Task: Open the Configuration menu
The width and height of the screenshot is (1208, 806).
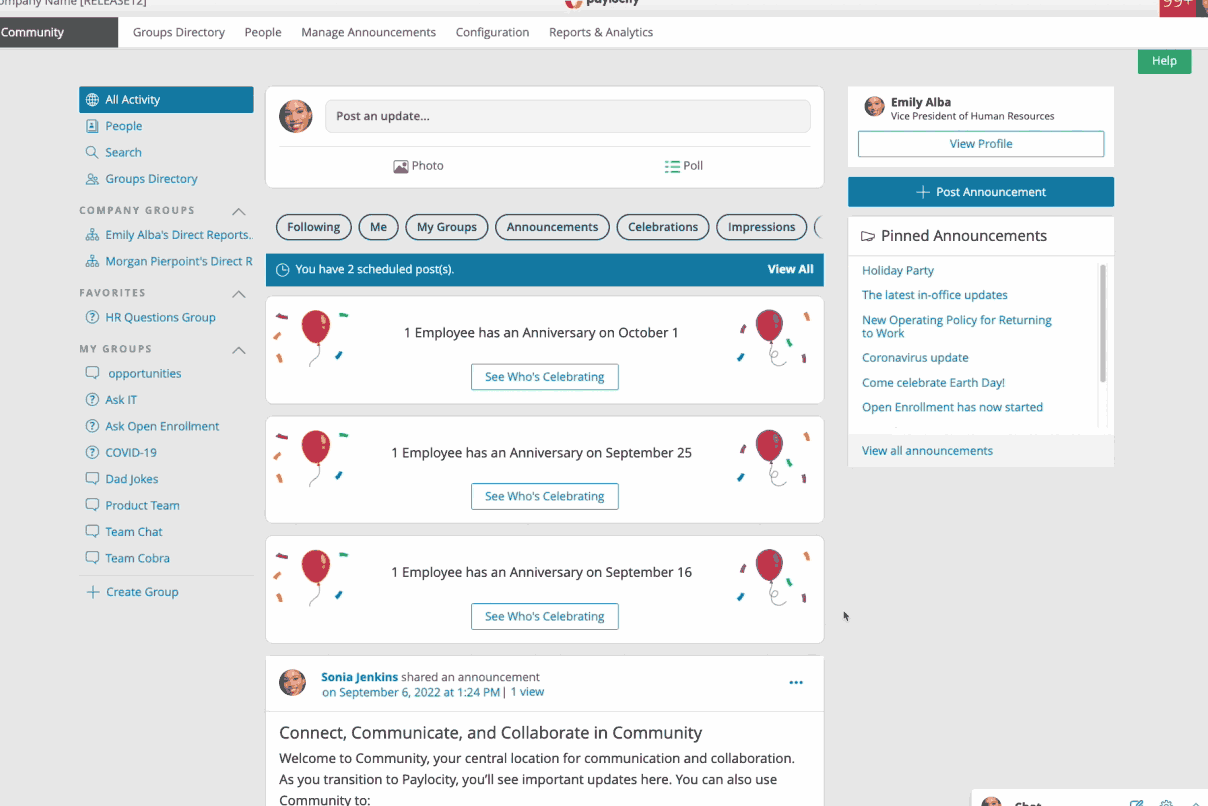Action: [492, 32]
